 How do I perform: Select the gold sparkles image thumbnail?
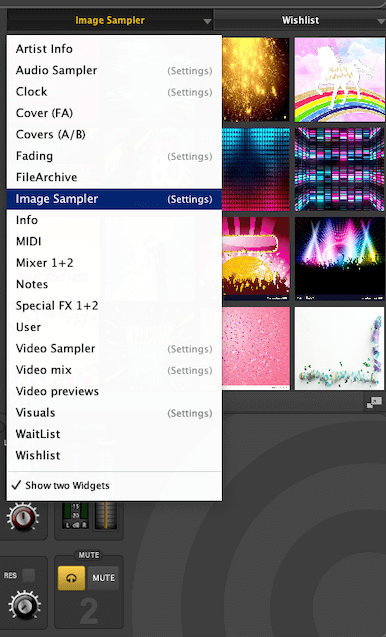point(256,80)
